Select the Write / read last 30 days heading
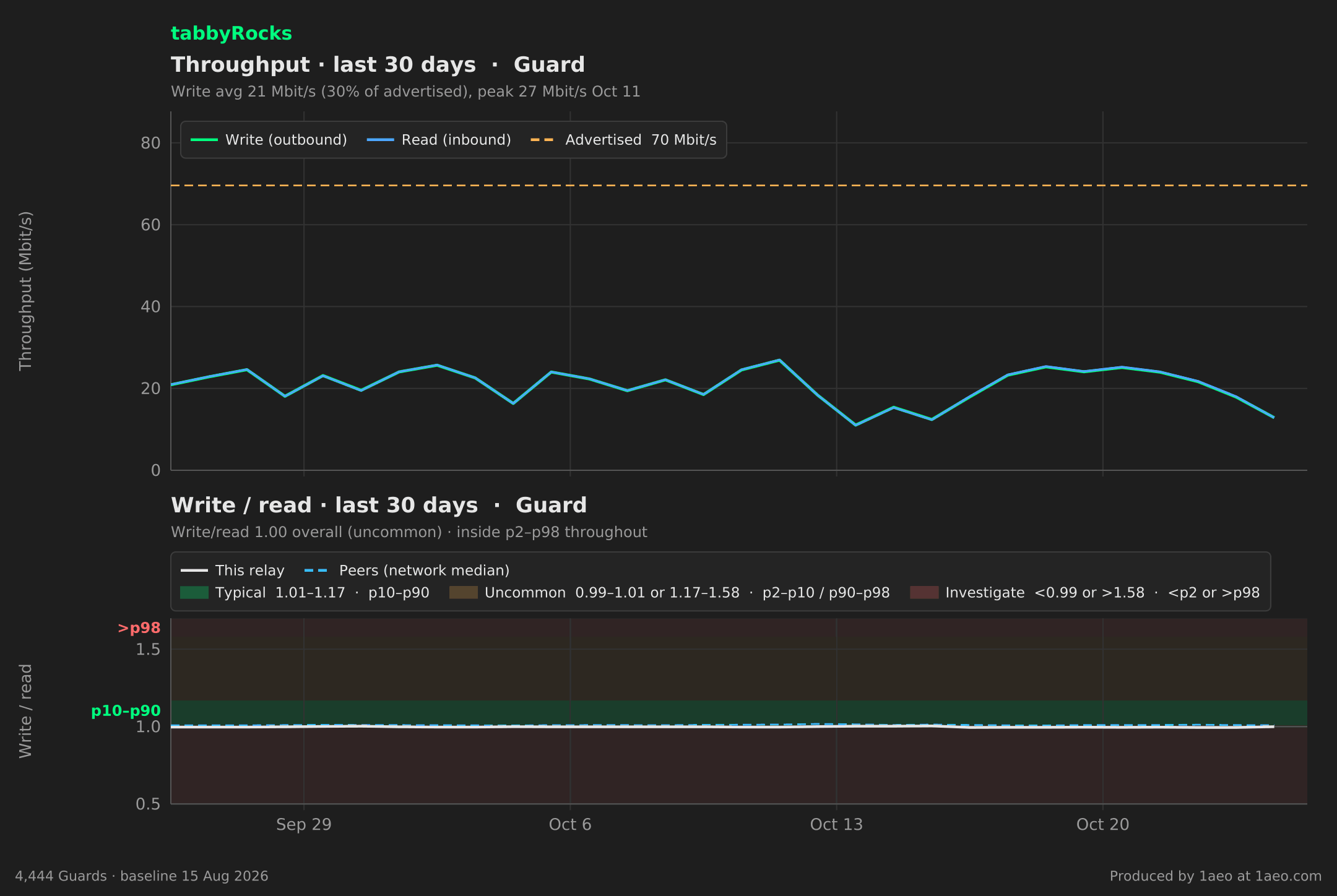1337x896 pixels. [379, 506]
